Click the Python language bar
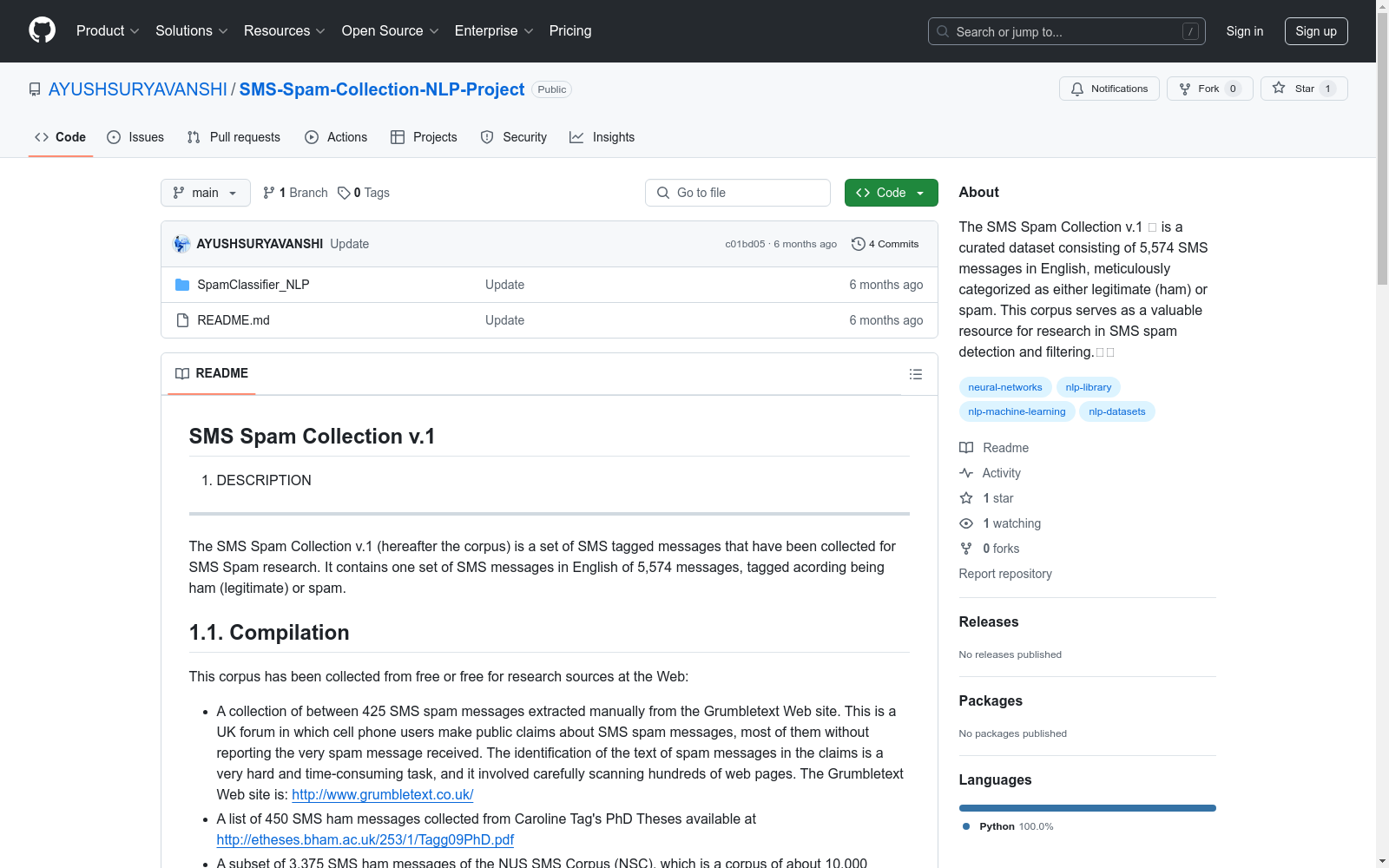 [1088, 808]
